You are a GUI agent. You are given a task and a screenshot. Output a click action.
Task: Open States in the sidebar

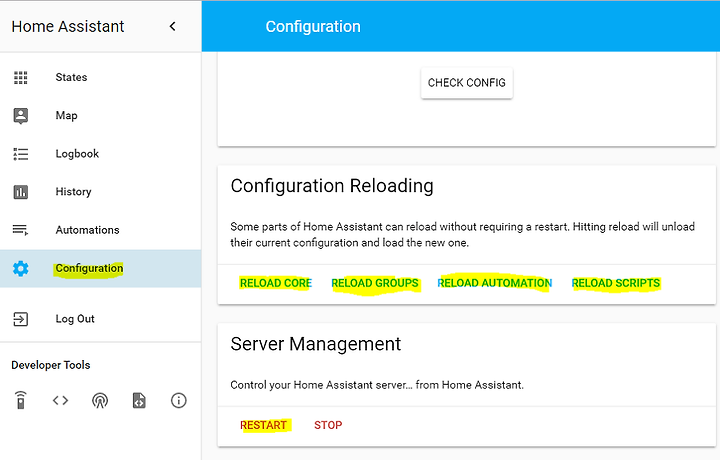tap(71, 77)
